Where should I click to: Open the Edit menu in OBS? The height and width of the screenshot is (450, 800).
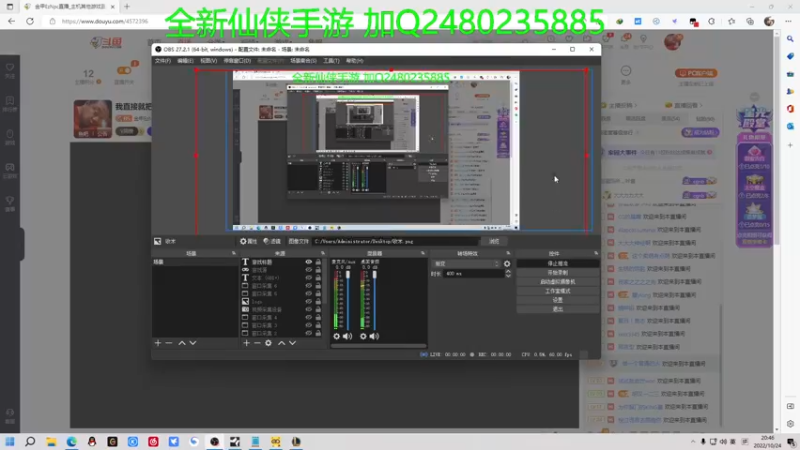[185, 61]
